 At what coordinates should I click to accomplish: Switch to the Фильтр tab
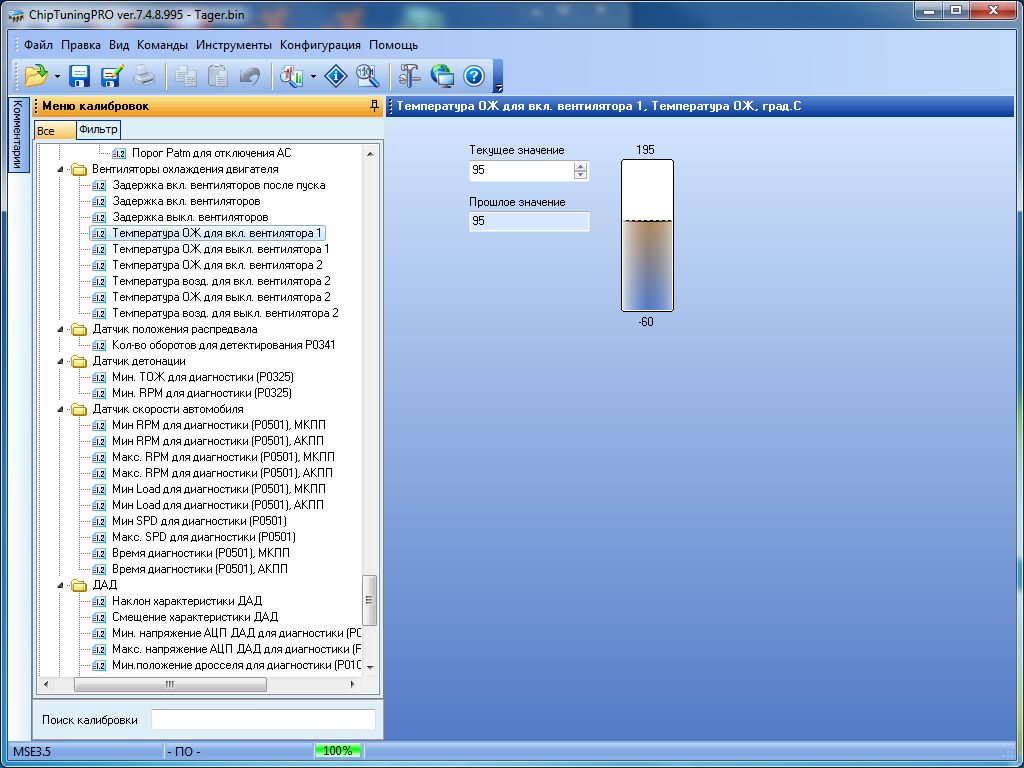click(x=98, y=130)
